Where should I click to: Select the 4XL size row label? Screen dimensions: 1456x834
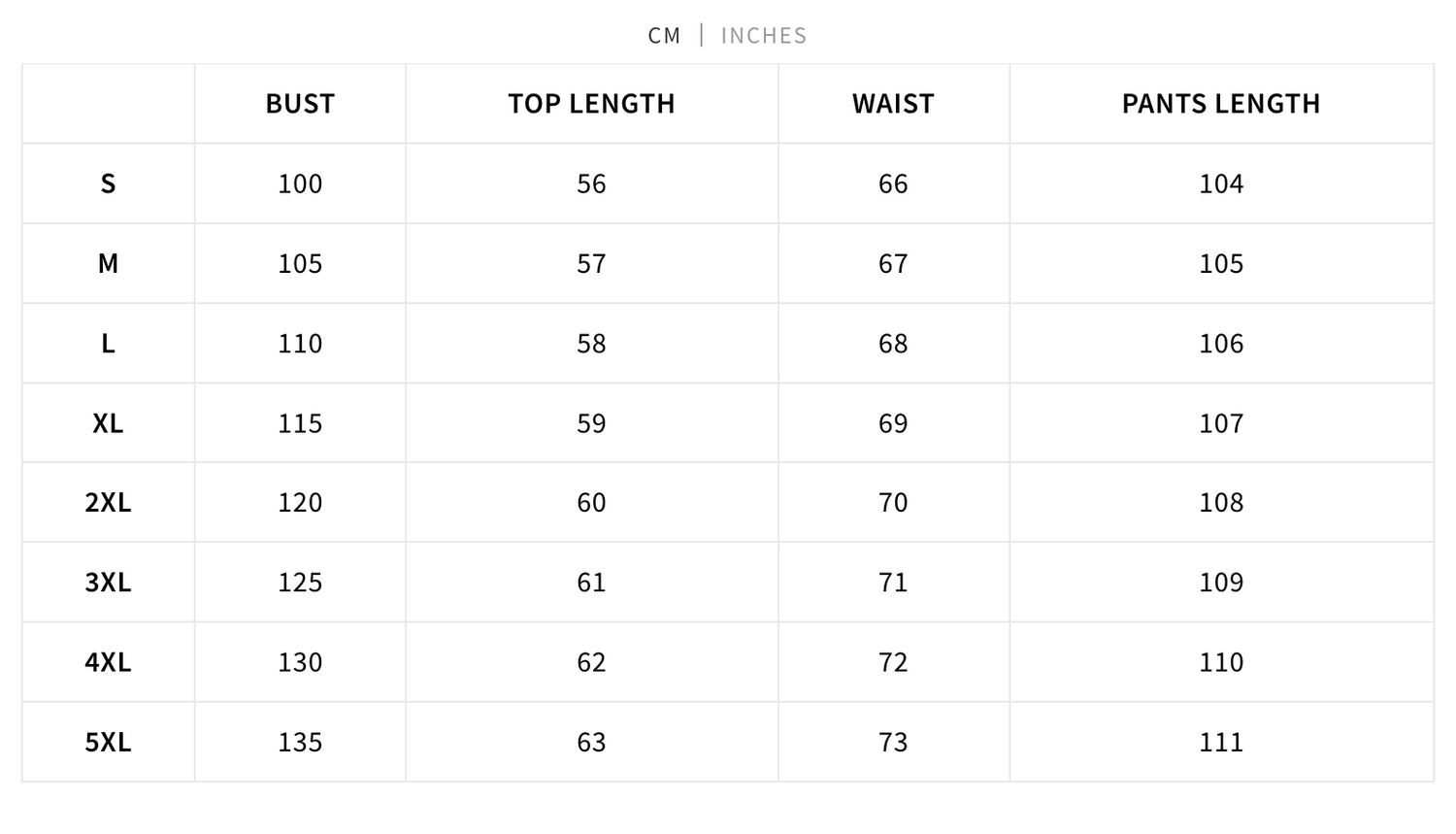[x=108, y=662]
